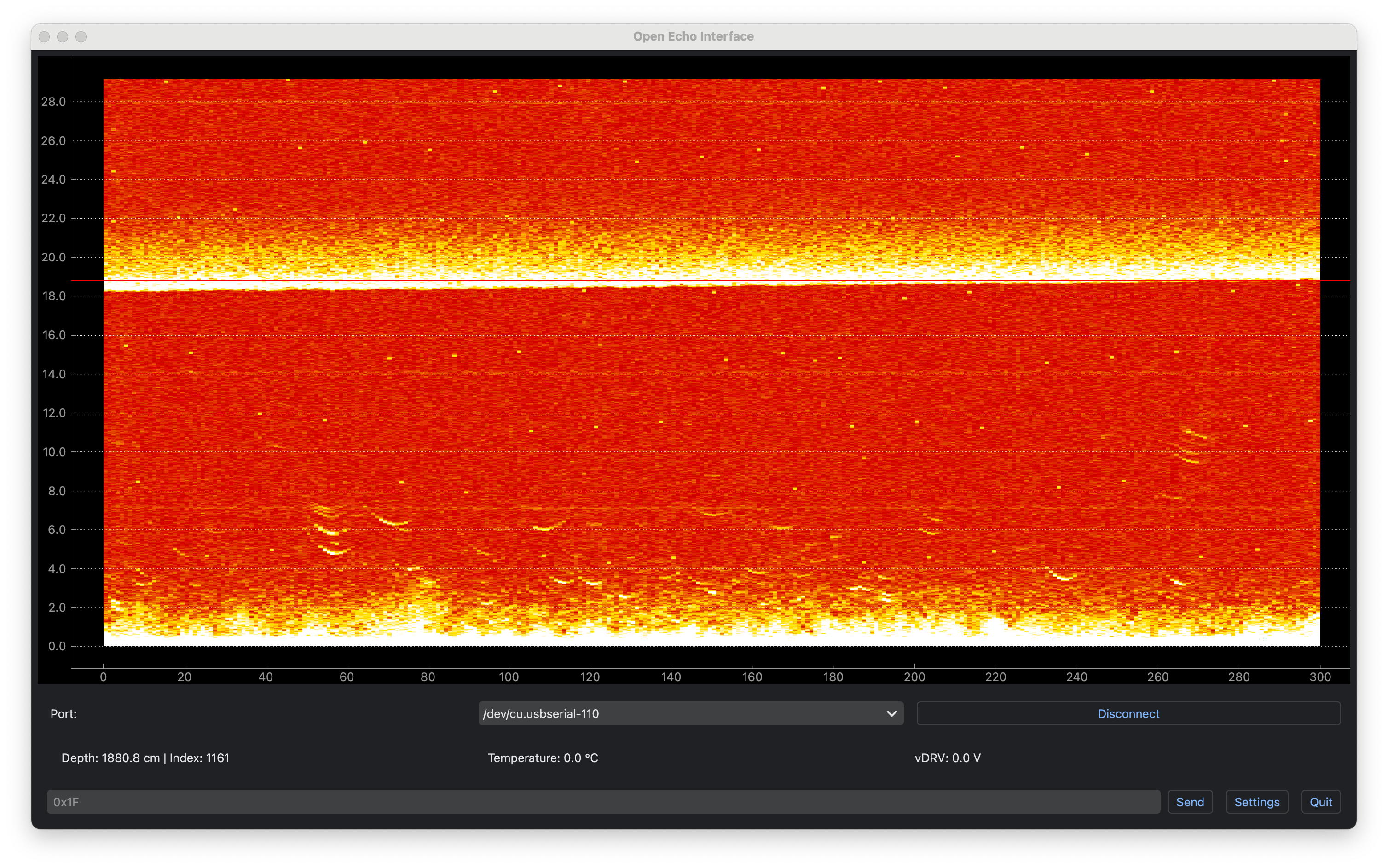Click the Quit button
Image resolution: width=1388 pixels, height=868 pixels.
(x=1320, y=802)
